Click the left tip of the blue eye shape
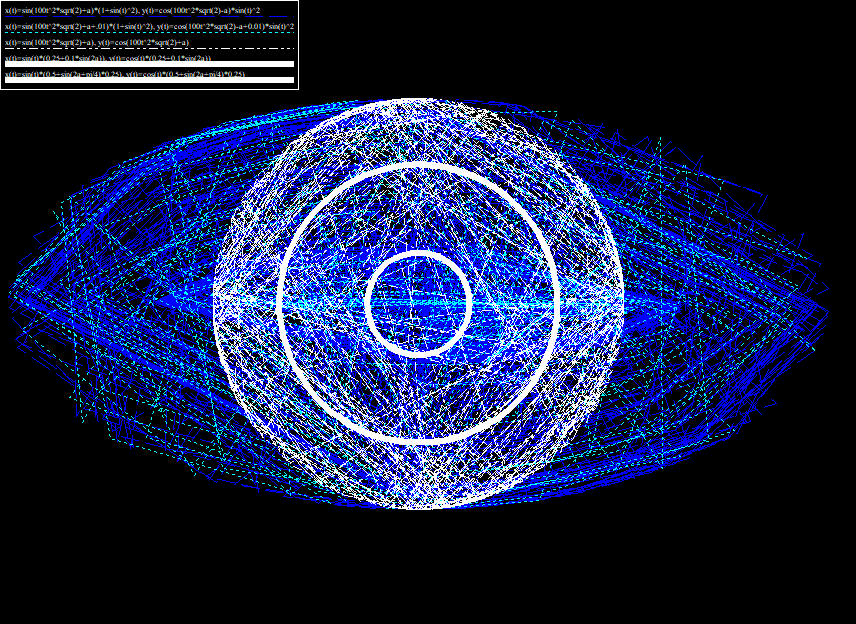The image size is (856, 624). point(14,296)
